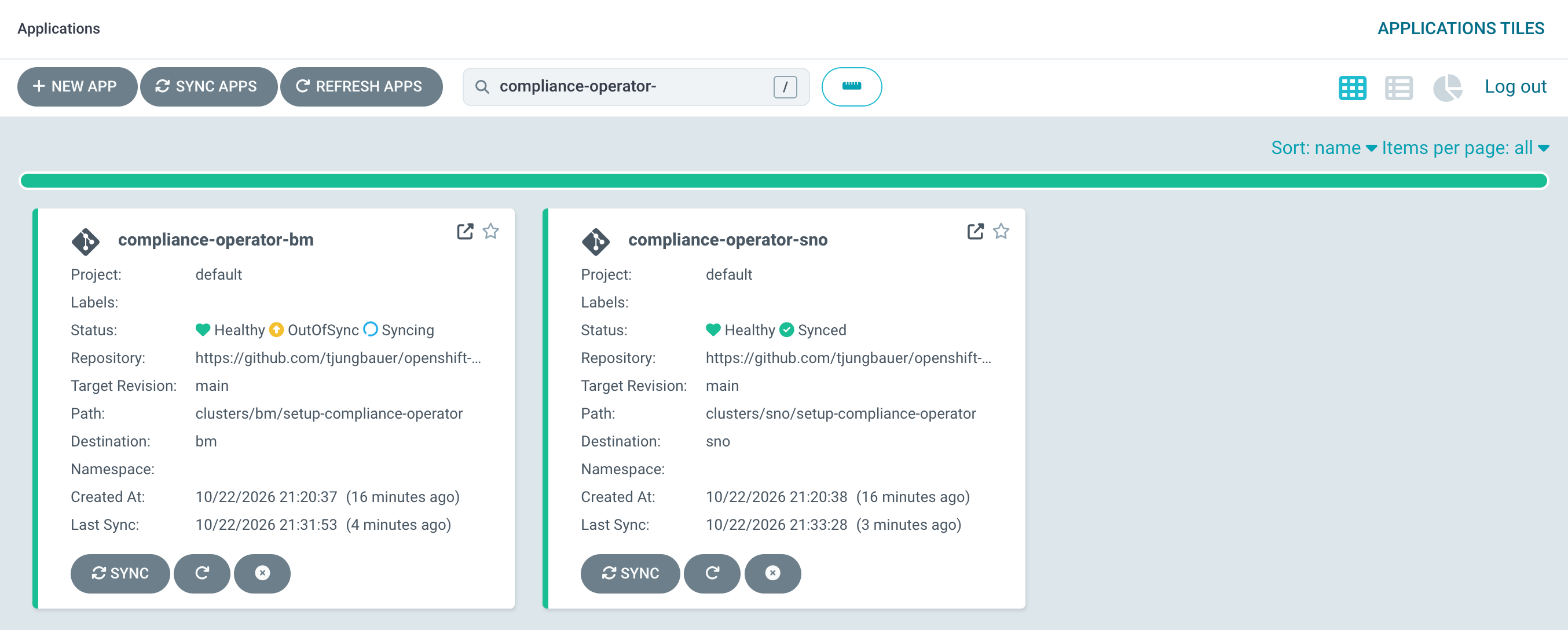
Task: Click SYNC APPS button
Action: pyautogui.click(x=207, y=86)
